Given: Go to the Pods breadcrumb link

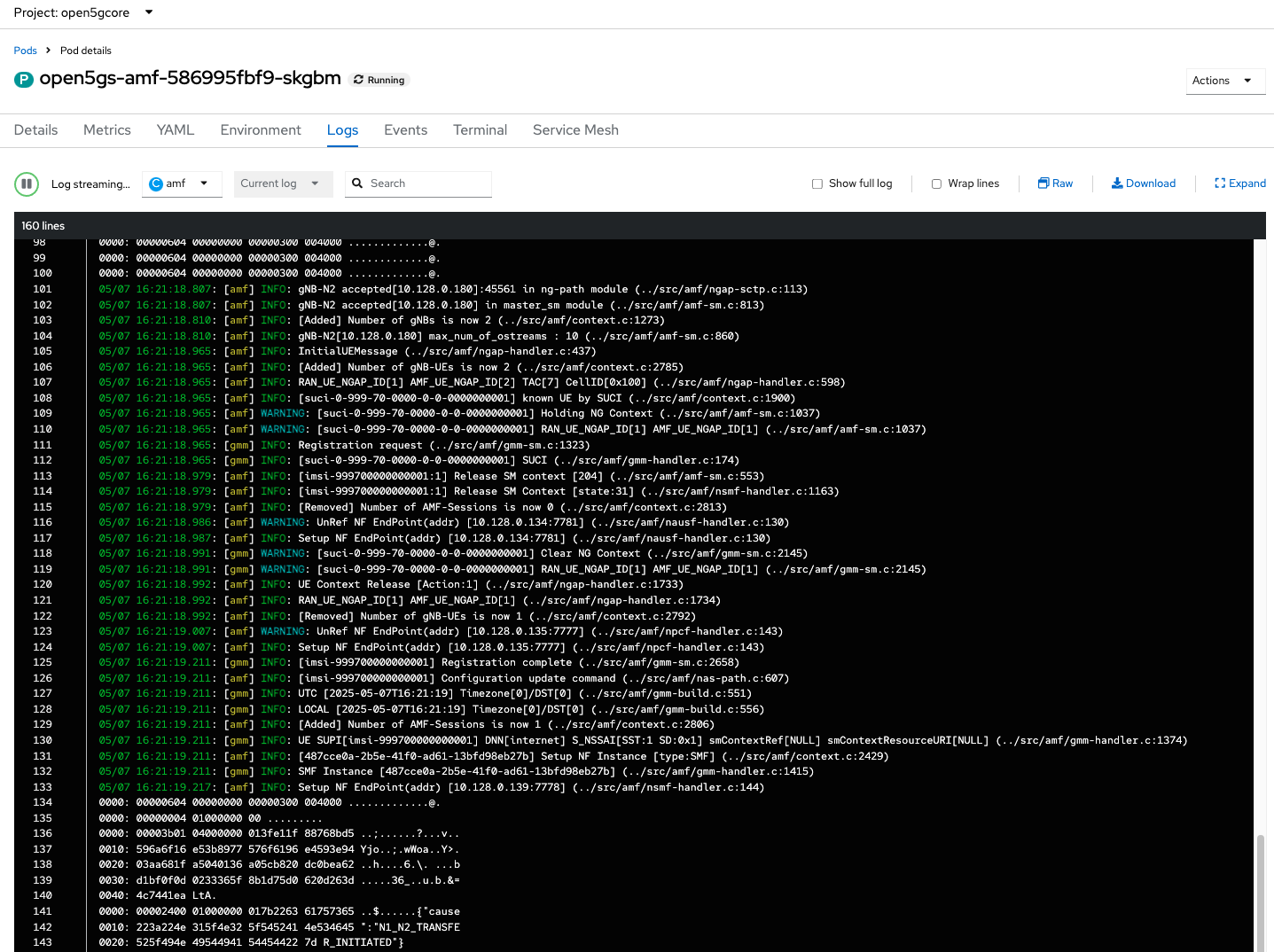Looking at the screenshot, I should point(25,51).
